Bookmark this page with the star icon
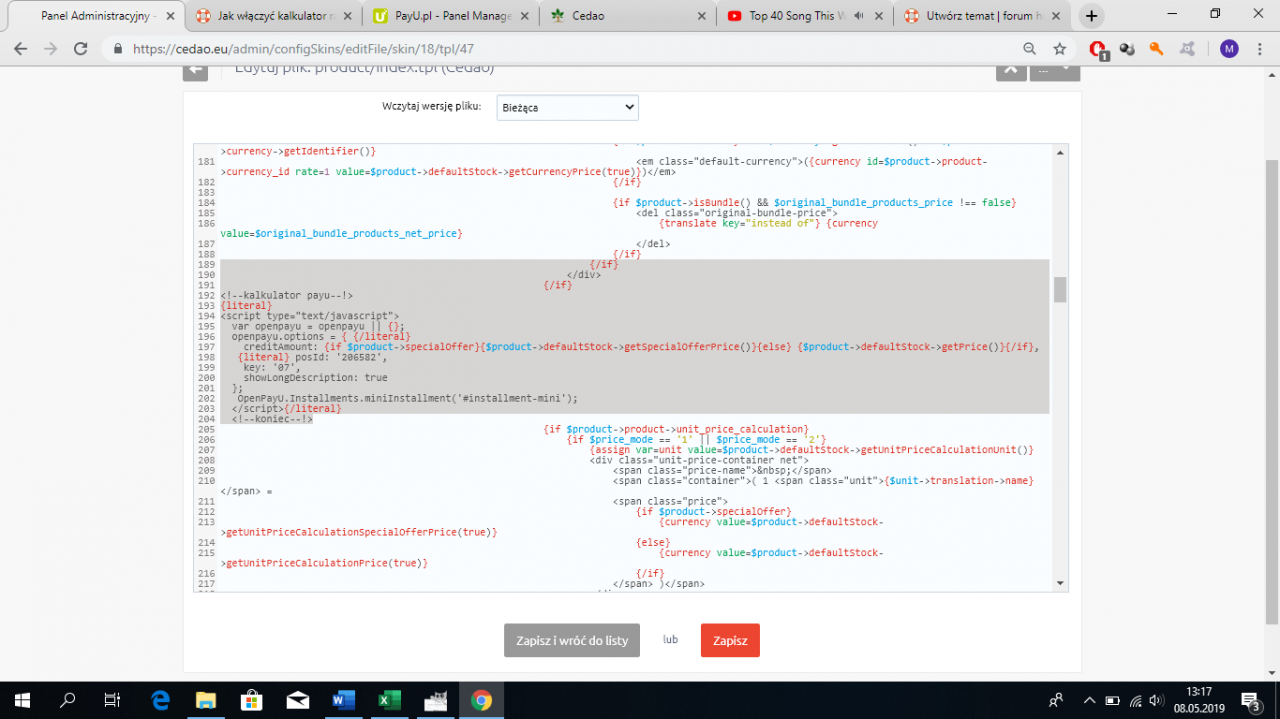Image resolution: width=1280 pixels, height=719 pixels. pos(1060,48)
